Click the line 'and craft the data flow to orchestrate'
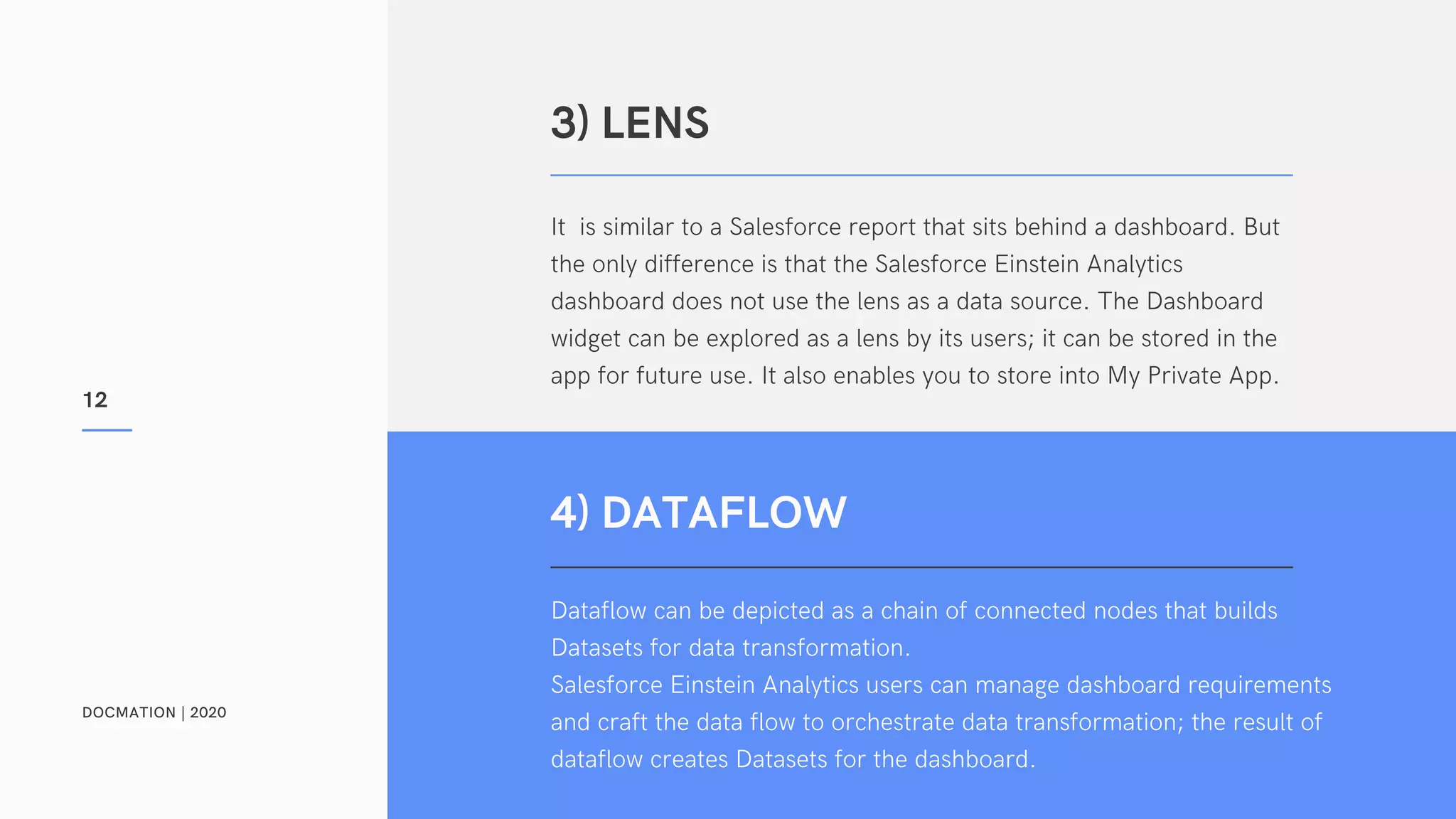Image resolution: width=1456 pixels, height=819 pixels. pyautogui.click(x=936, y=722)
